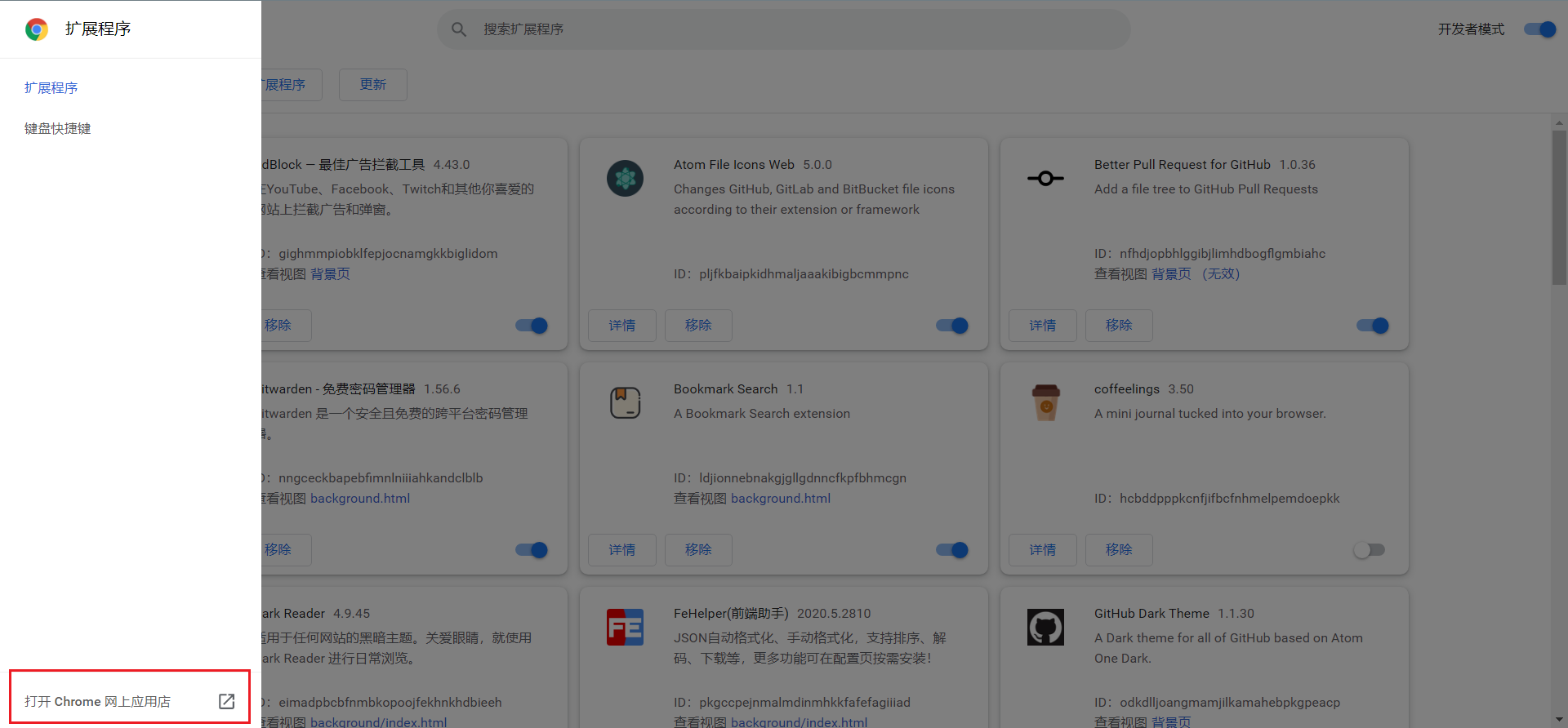Open the 背景页 link on AdBlock card
This screenshot has height=728, width=1568.
pos(330,274)
